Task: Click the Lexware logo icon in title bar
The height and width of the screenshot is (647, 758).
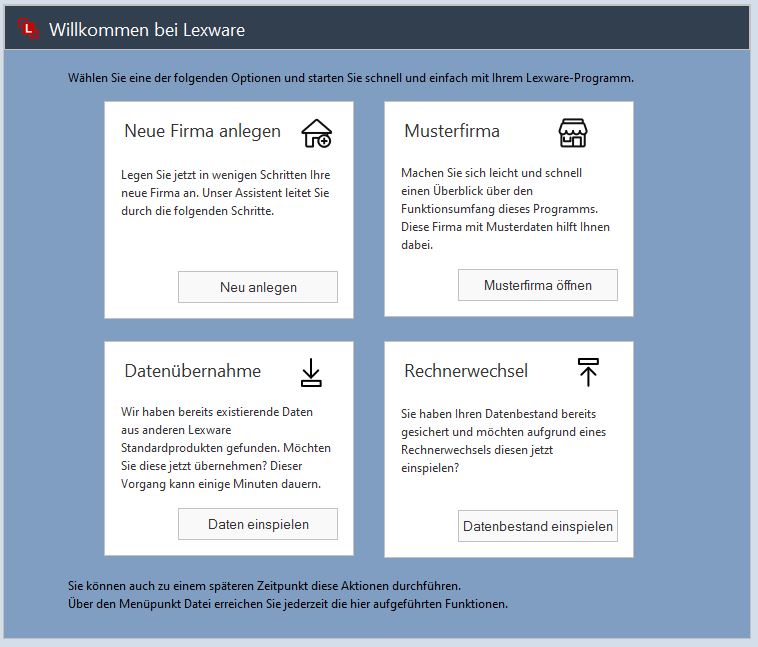Action: pos(29,29)
